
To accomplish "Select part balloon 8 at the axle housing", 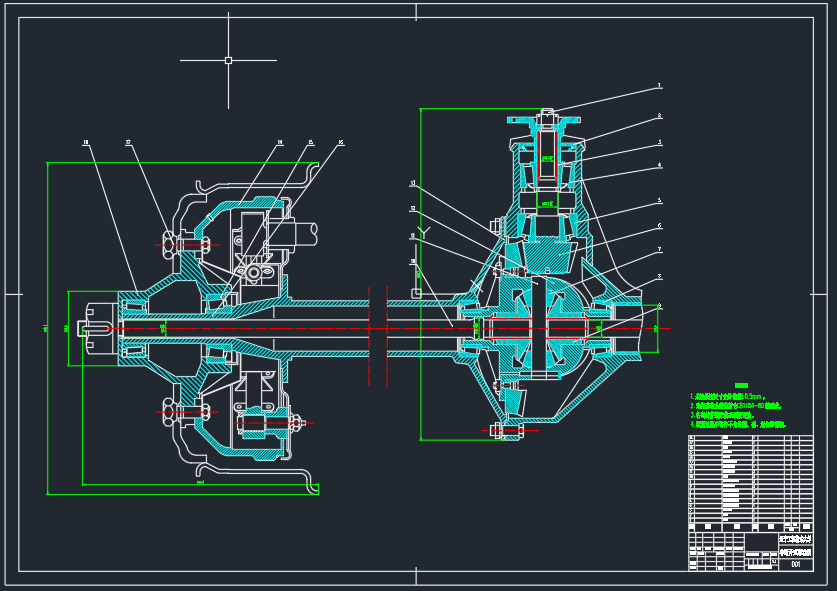I will coord(658,278).
